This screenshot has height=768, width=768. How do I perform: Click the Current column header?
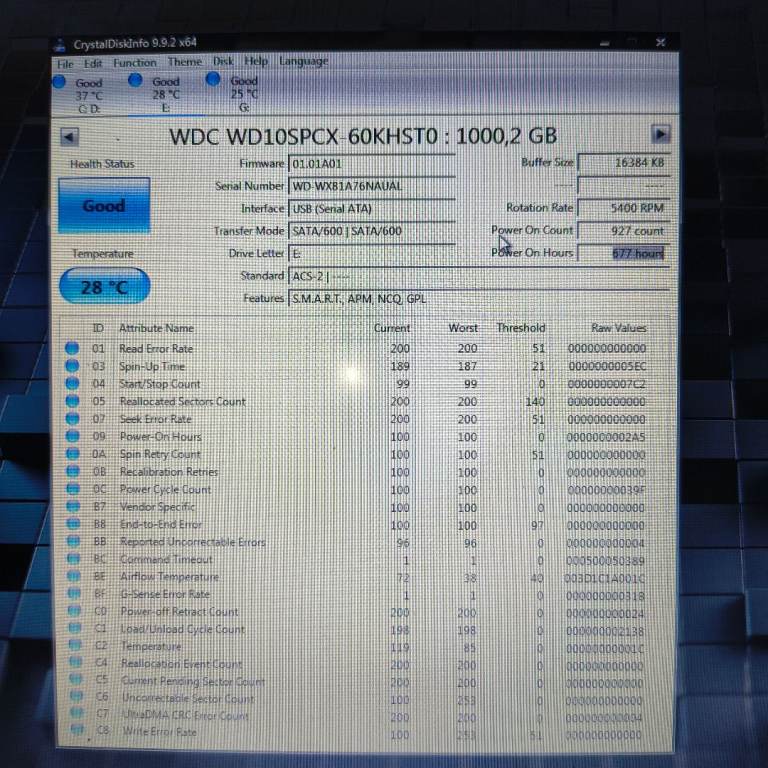tap(391, 328)
